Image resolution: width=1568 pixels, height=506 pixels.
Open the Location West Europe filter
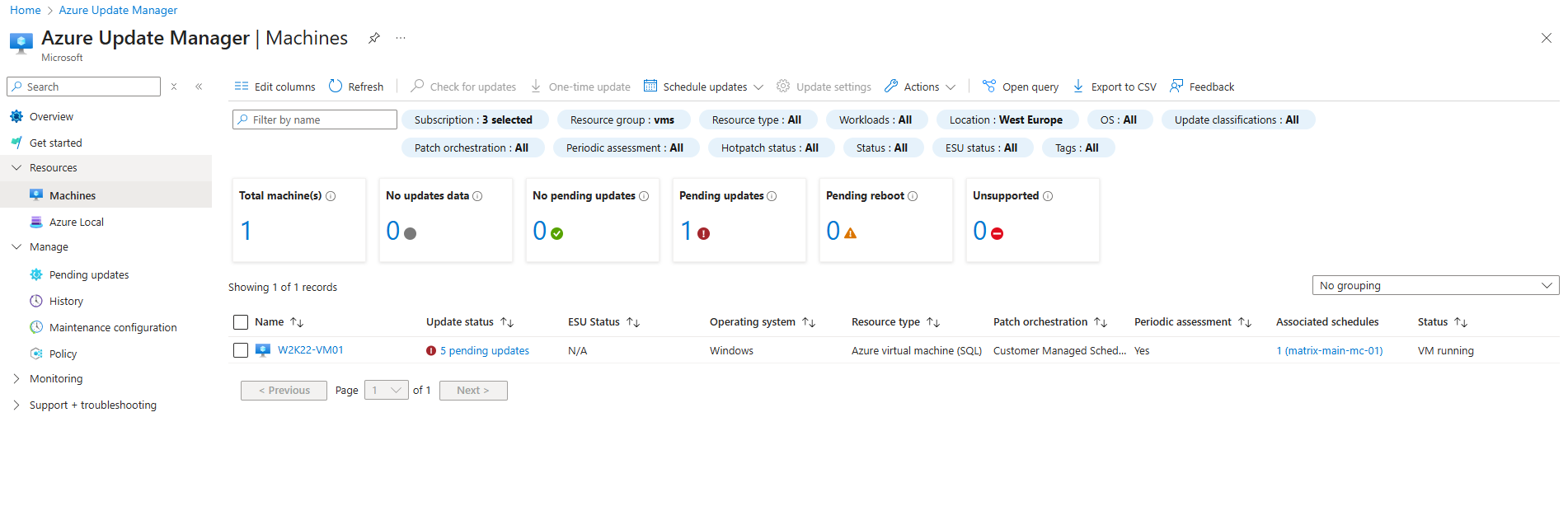[1007, 119]
